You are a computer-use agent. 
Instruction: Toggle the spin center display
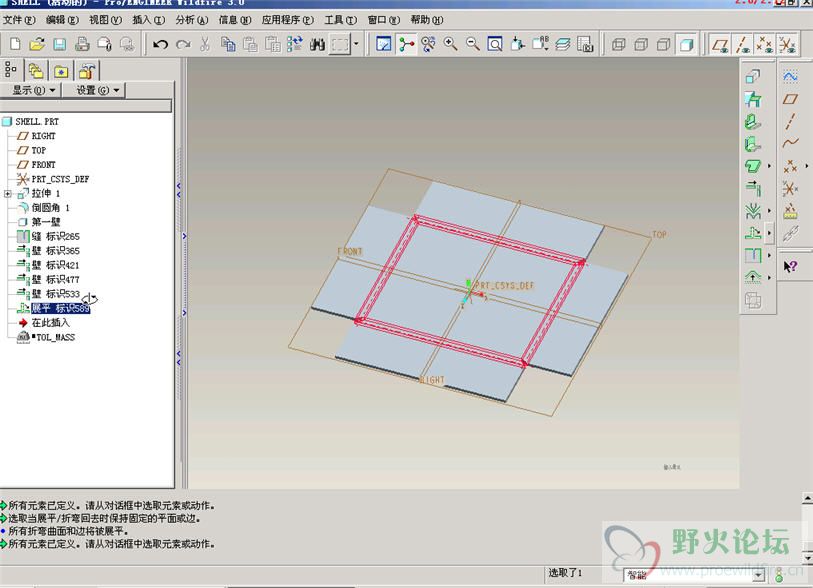(406, 45)
